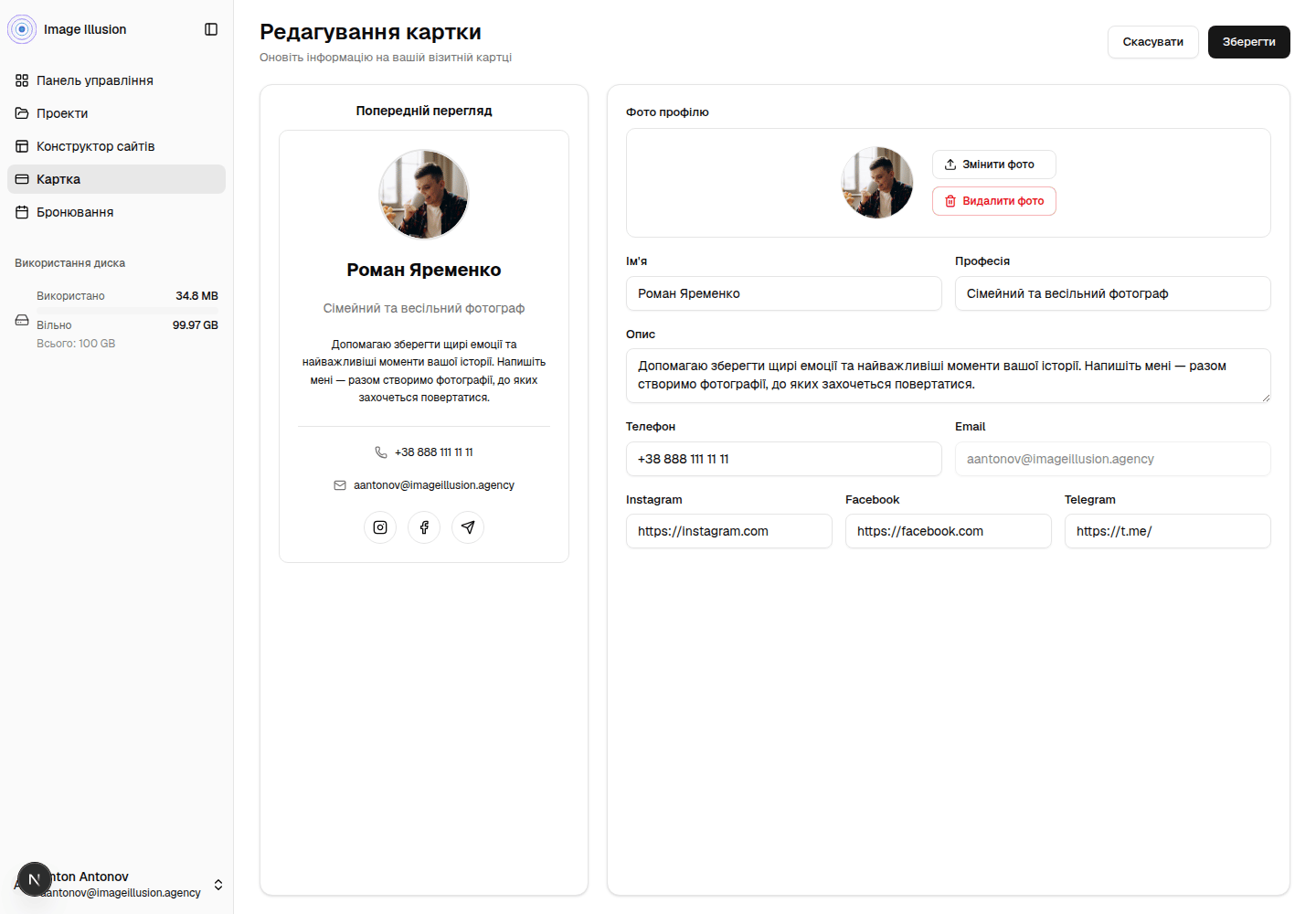The width and height of the screenshot is (1316, 914).
Task: Expand the user account switcher chevrons
Action: click(218, 885)
